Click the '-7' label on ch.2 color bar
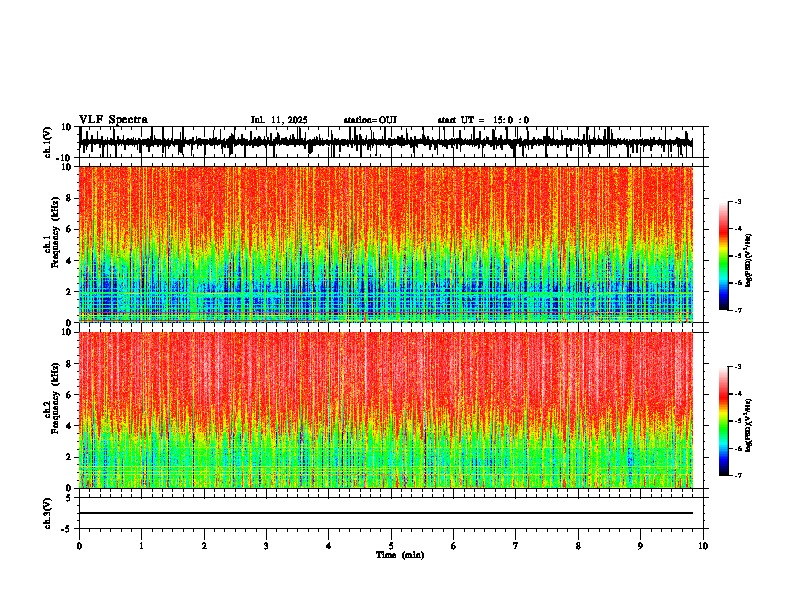The image size is (792, 612). tap(738, 475)
